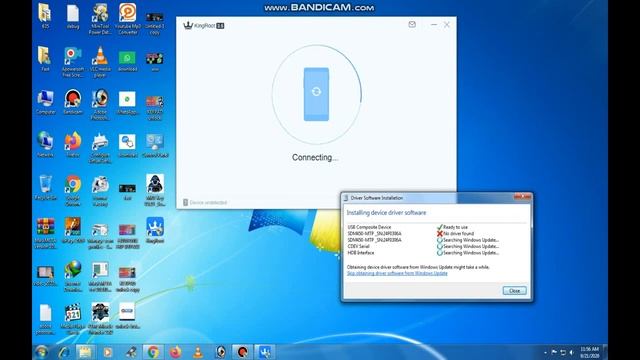This screenshot has height=360, width=640.
Task: Open the Media Player Classic 321 shortcut
Action: pyautogui.click(x=73, y=319)
